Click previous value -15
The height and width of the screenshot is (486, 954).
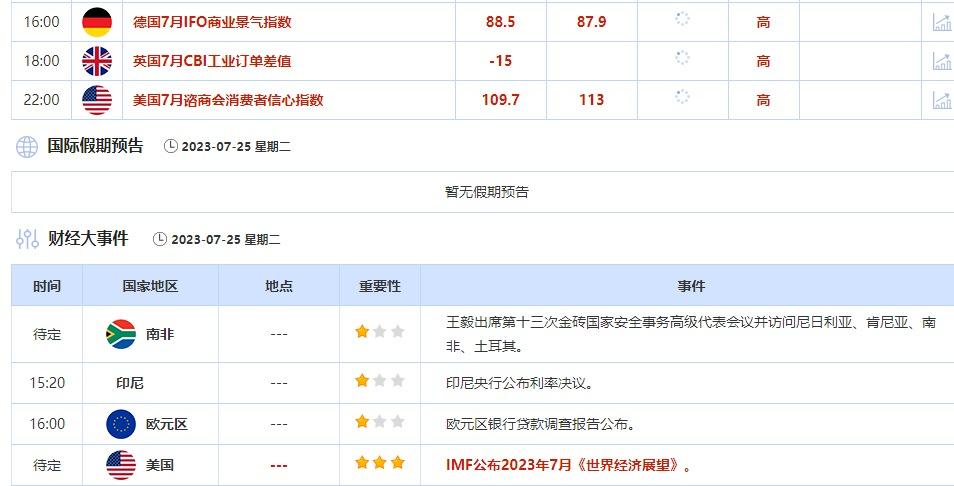point(501,61)
